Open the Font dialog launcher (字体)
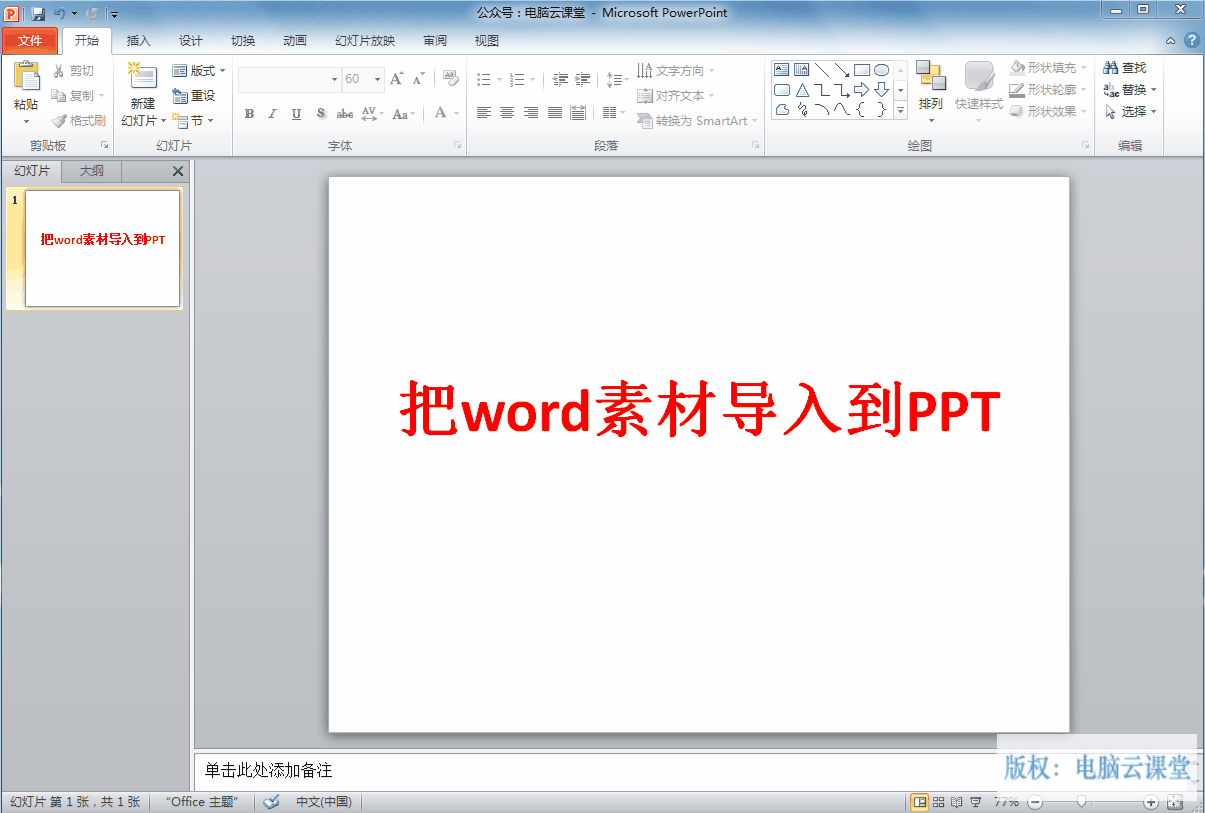The image size is (1205, 813). 458,146
